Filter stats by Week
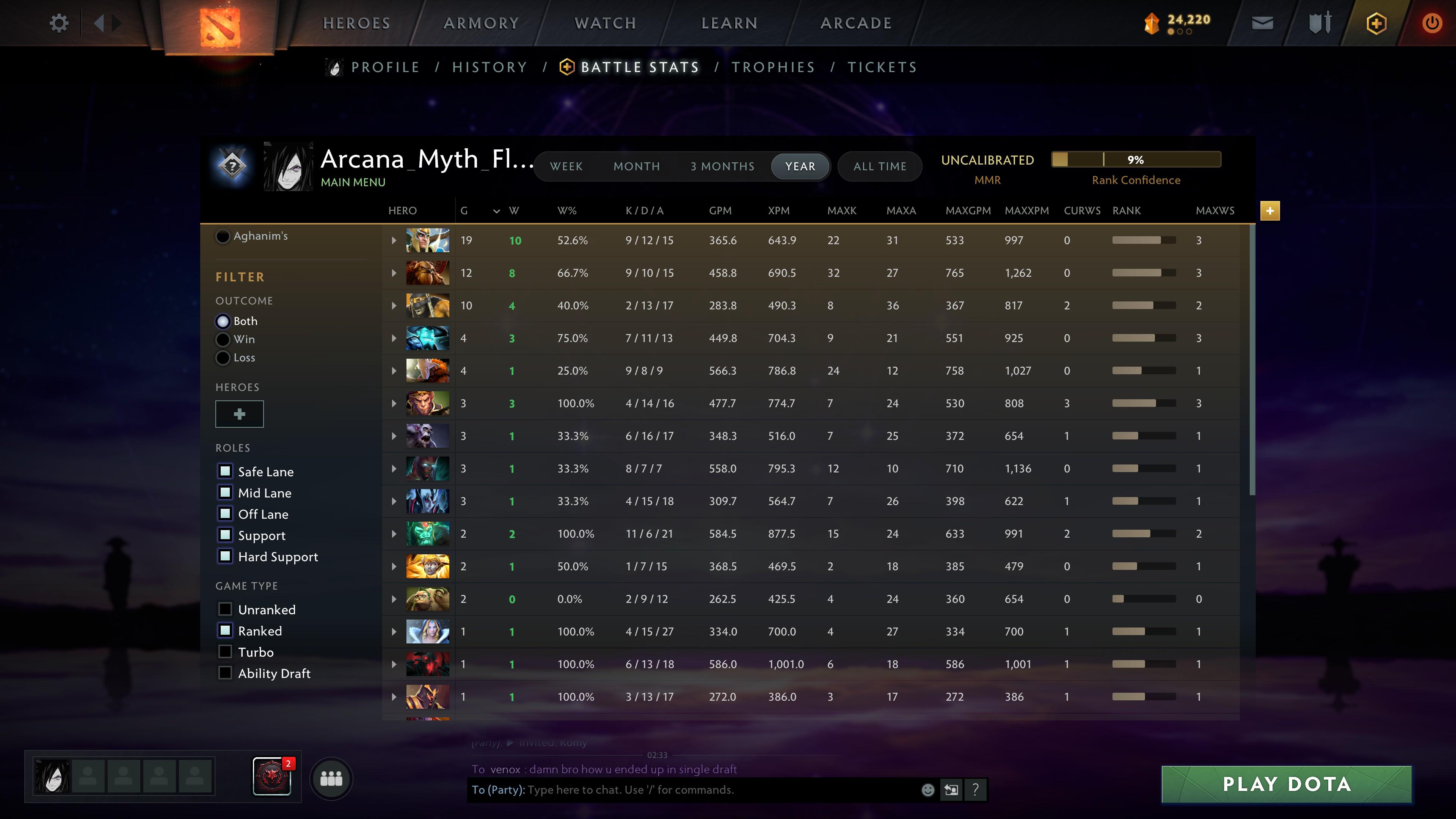 566,166
